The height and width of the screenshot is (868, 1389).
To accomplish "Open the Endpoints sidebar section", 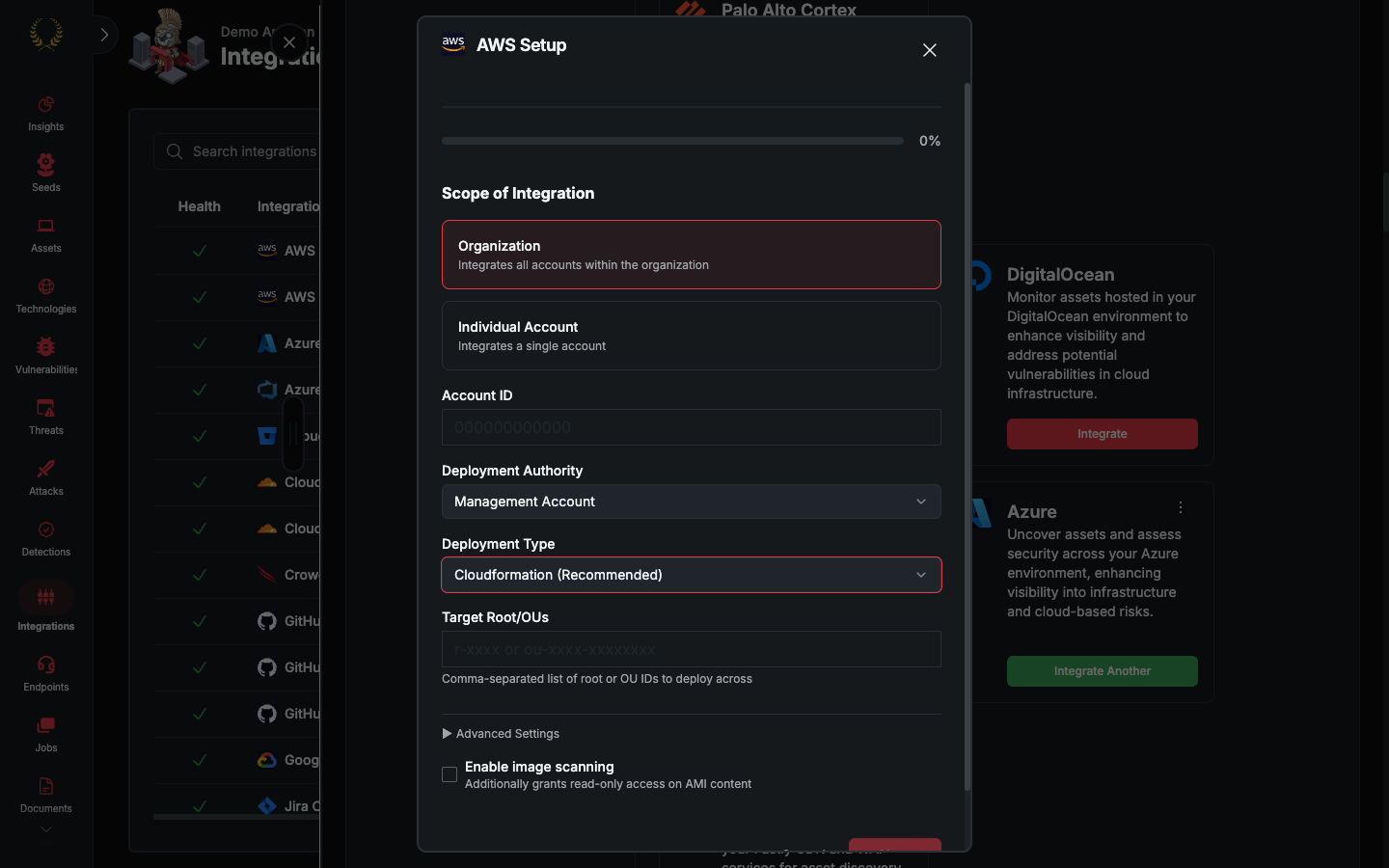I will 45,674.
